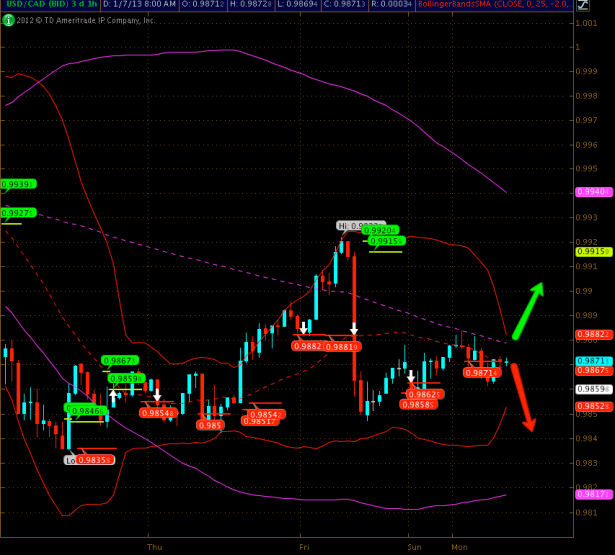Click the green info icon below the symbol
615x555 pixels.
click(7, 20)
